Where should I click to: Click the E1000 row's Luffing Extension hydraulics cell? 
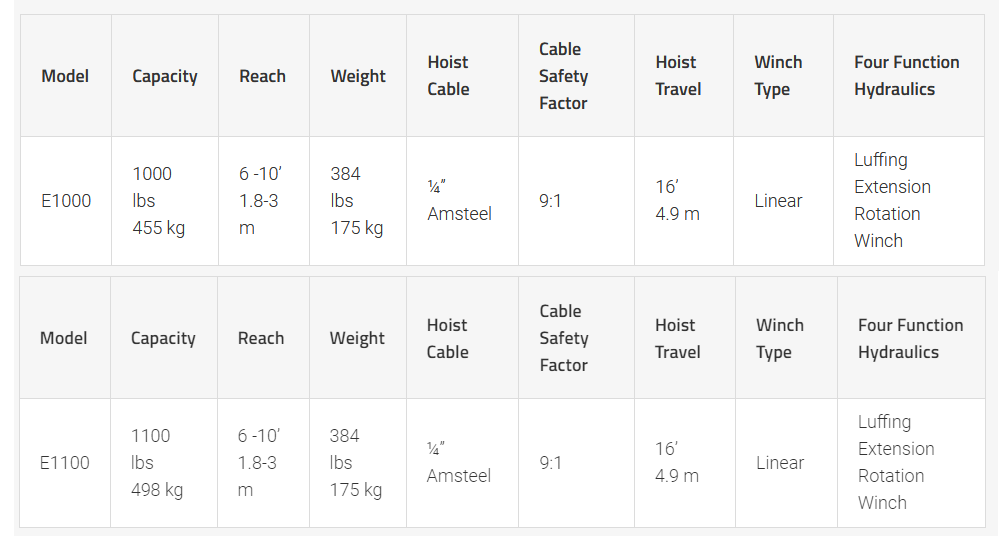coord(892,201)
